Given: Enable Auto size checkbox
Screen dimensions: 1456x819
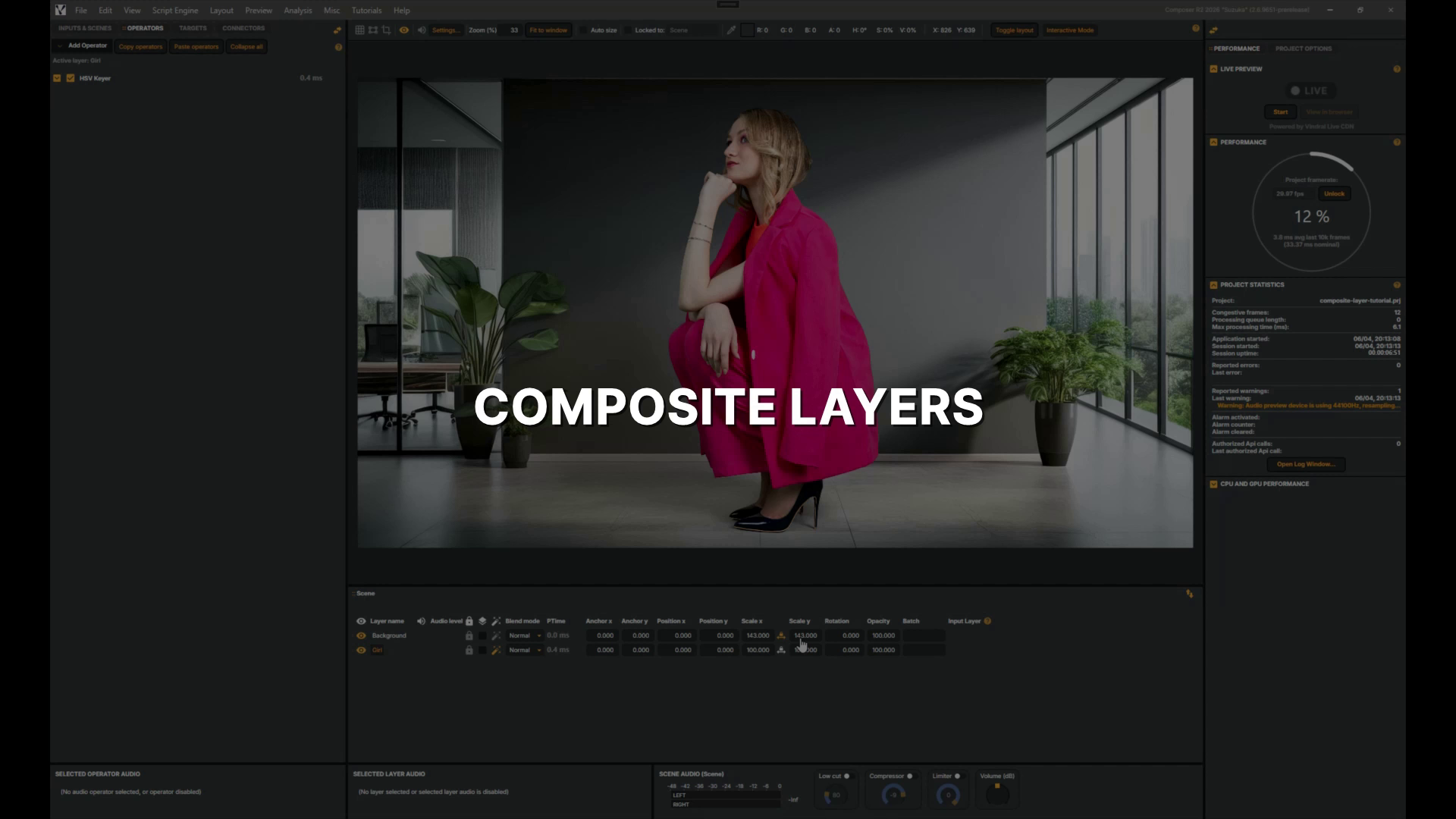Looking at the screenshot, I should tap(583, 30).
